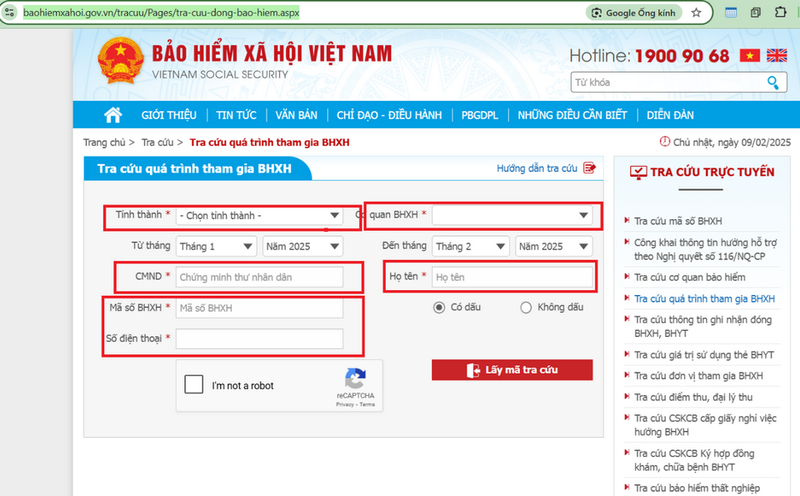The image size is (800, 496).
Task: Tick the I'm not a robot checkbox
Action: pos(194,384)
